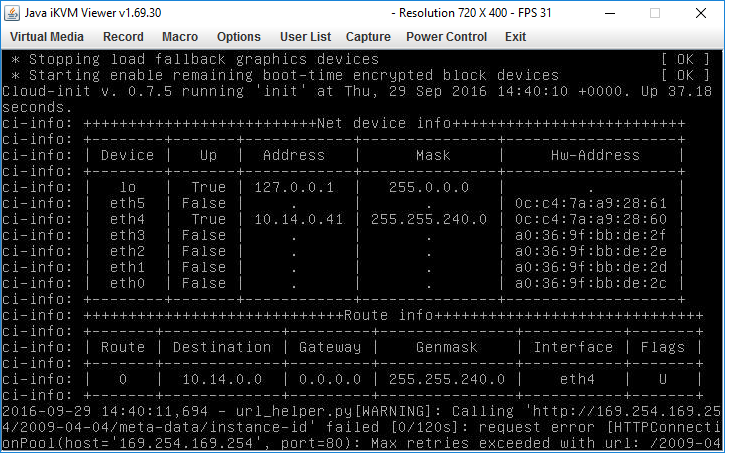
Task: Click hardware address 0c:c4:7a:a9:28:60
Action: click(590, 219)
